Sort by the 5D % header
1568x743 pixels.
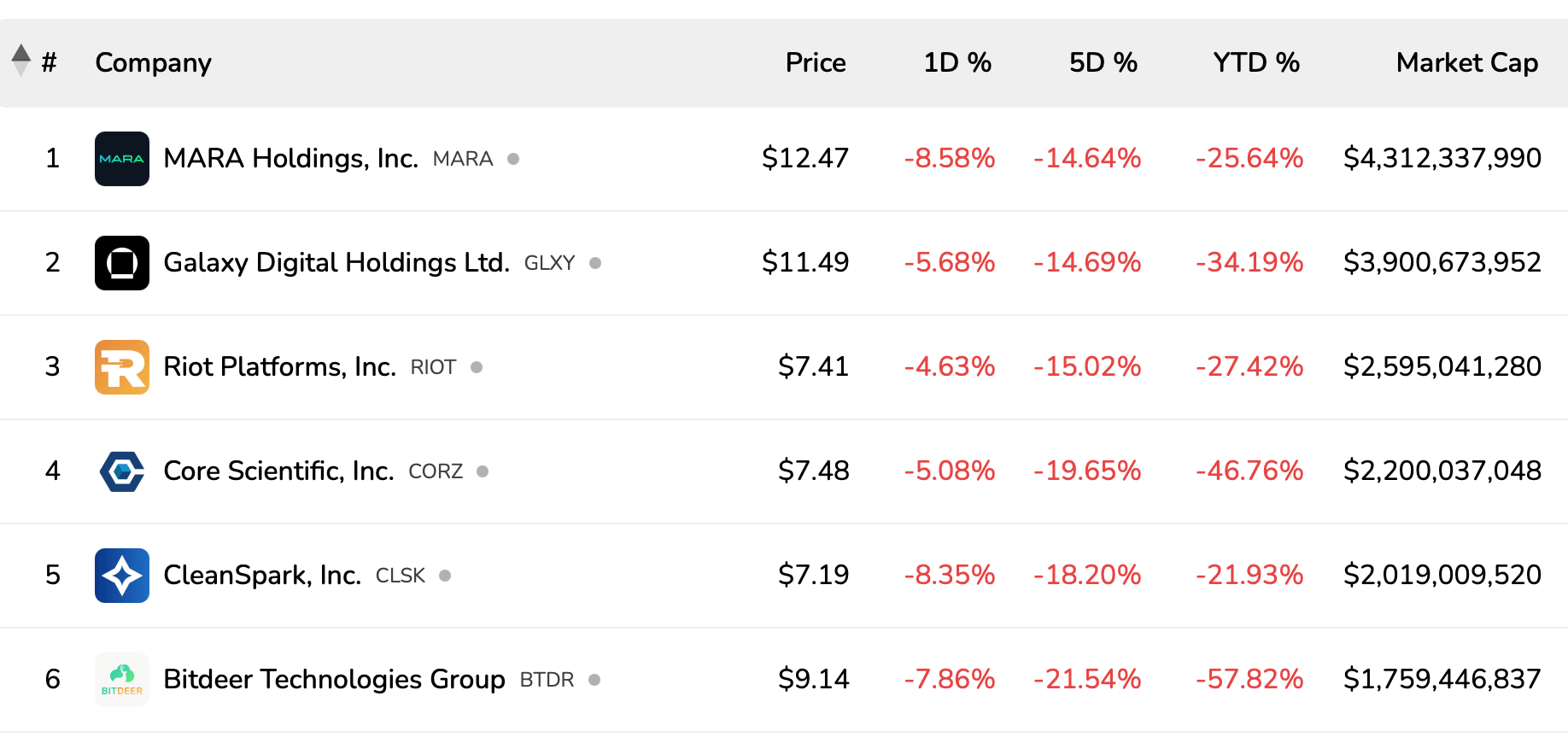tap(1103, 62)
